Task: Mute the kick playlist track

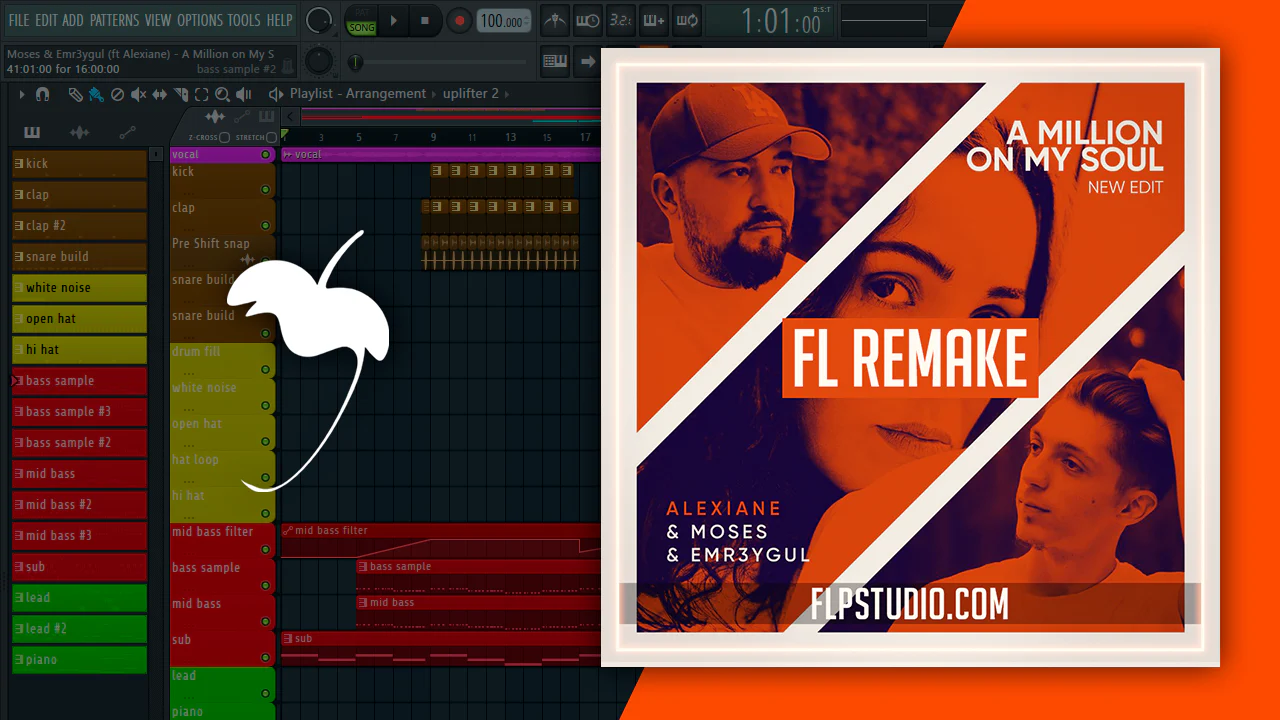Action: (265, 189)
